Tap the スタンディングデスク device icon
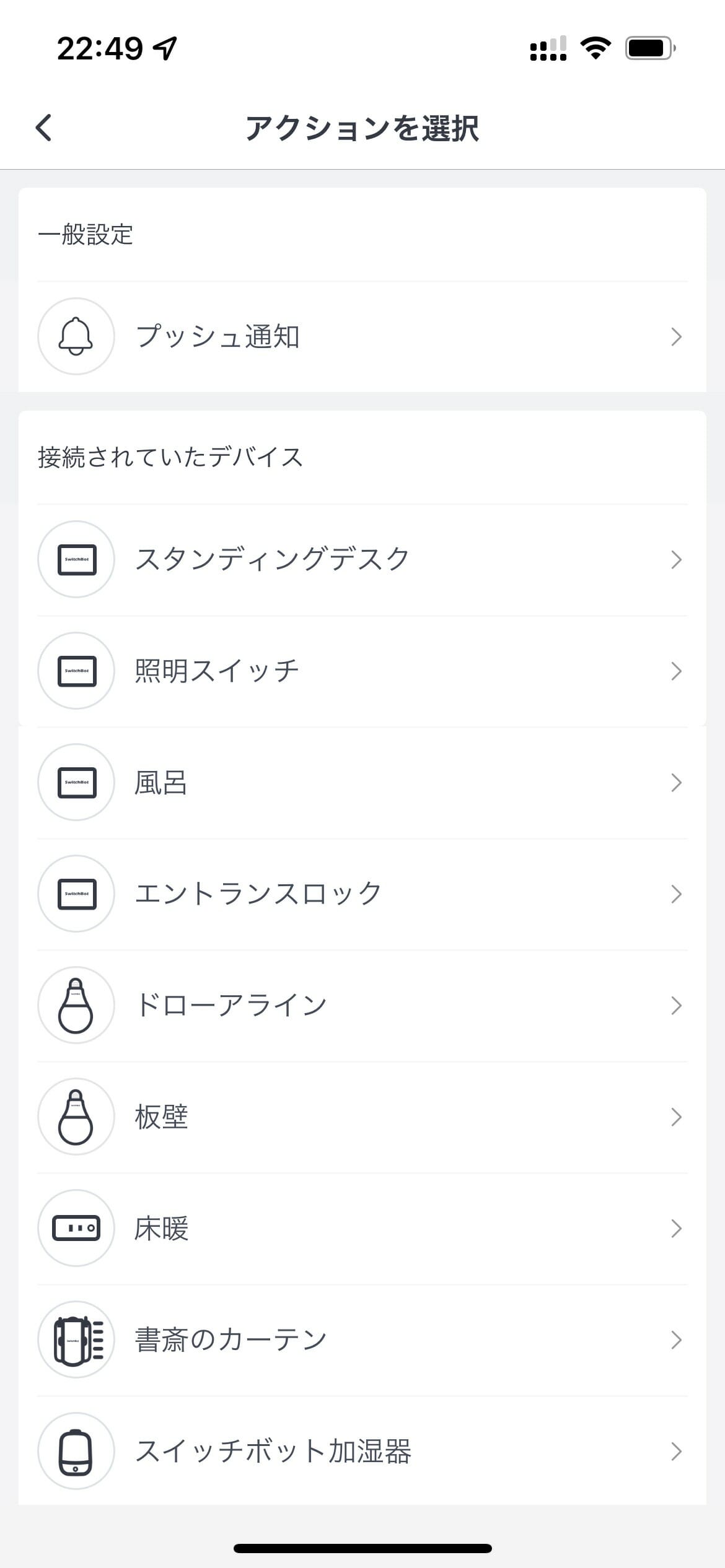Screen dimensions: 725x1568 76,559
